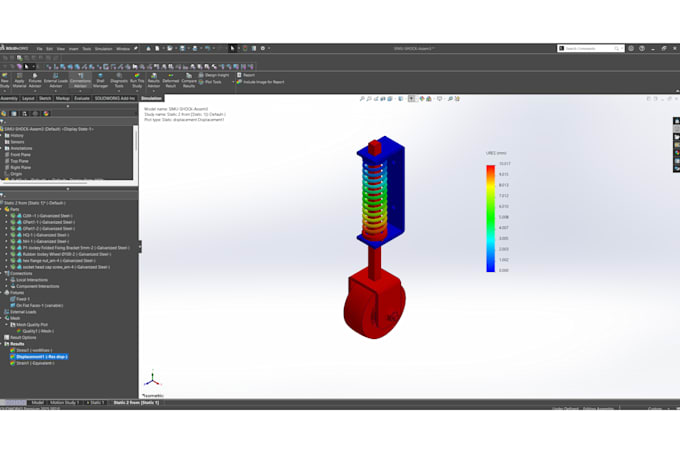Viewport: 680px width, 453px height.
Task: Click the New Study icon
Action: click(5, 81)
